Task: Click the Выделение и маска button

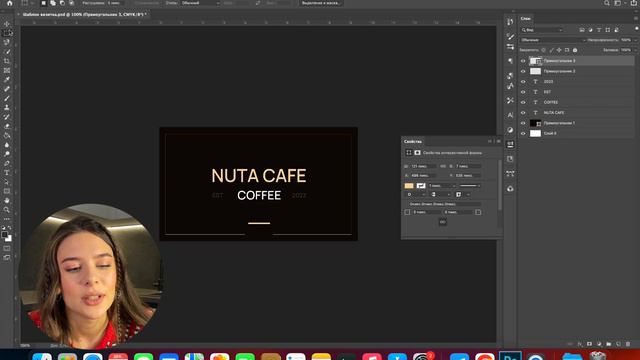Action: [321, 3]
